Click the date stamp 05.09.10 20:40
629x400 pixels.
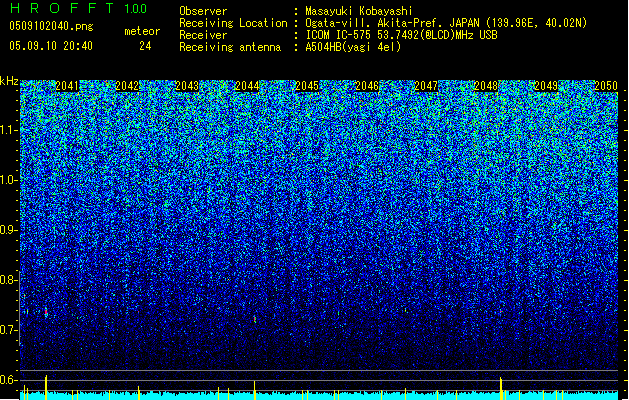[x=51, y=46]
